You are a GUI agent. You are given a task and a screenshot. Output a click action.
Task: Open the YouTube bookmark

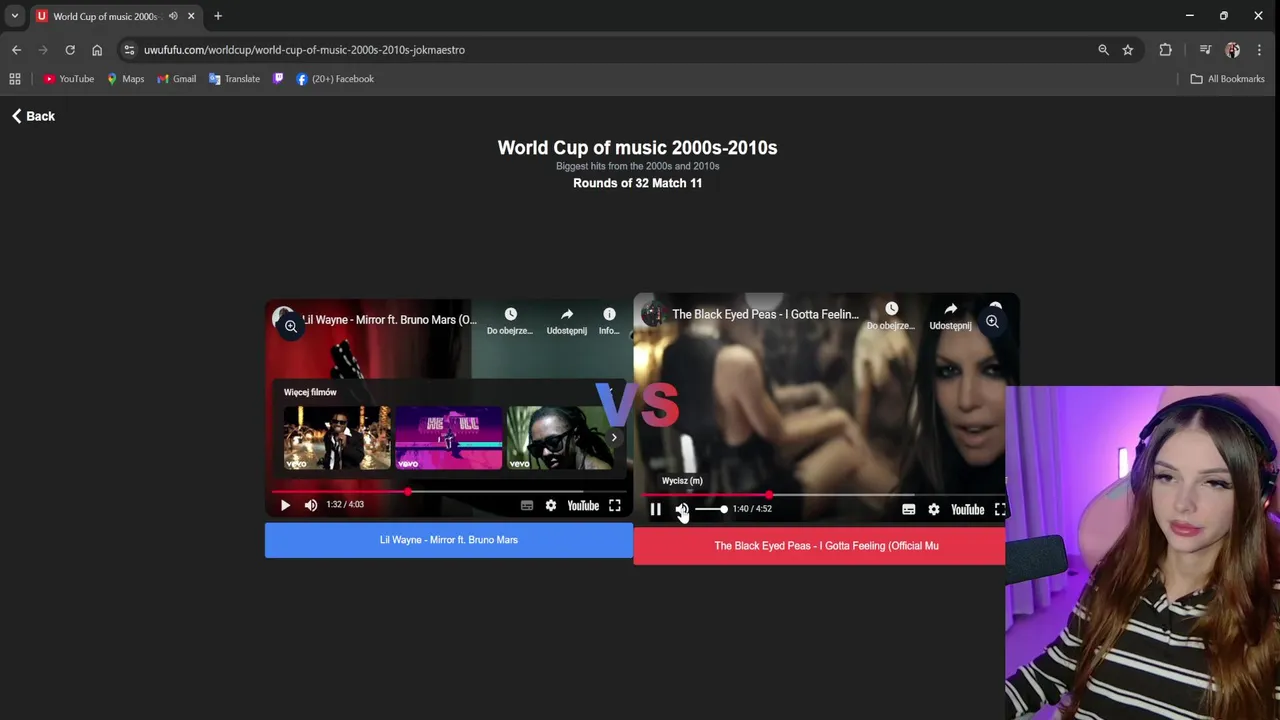69,79
